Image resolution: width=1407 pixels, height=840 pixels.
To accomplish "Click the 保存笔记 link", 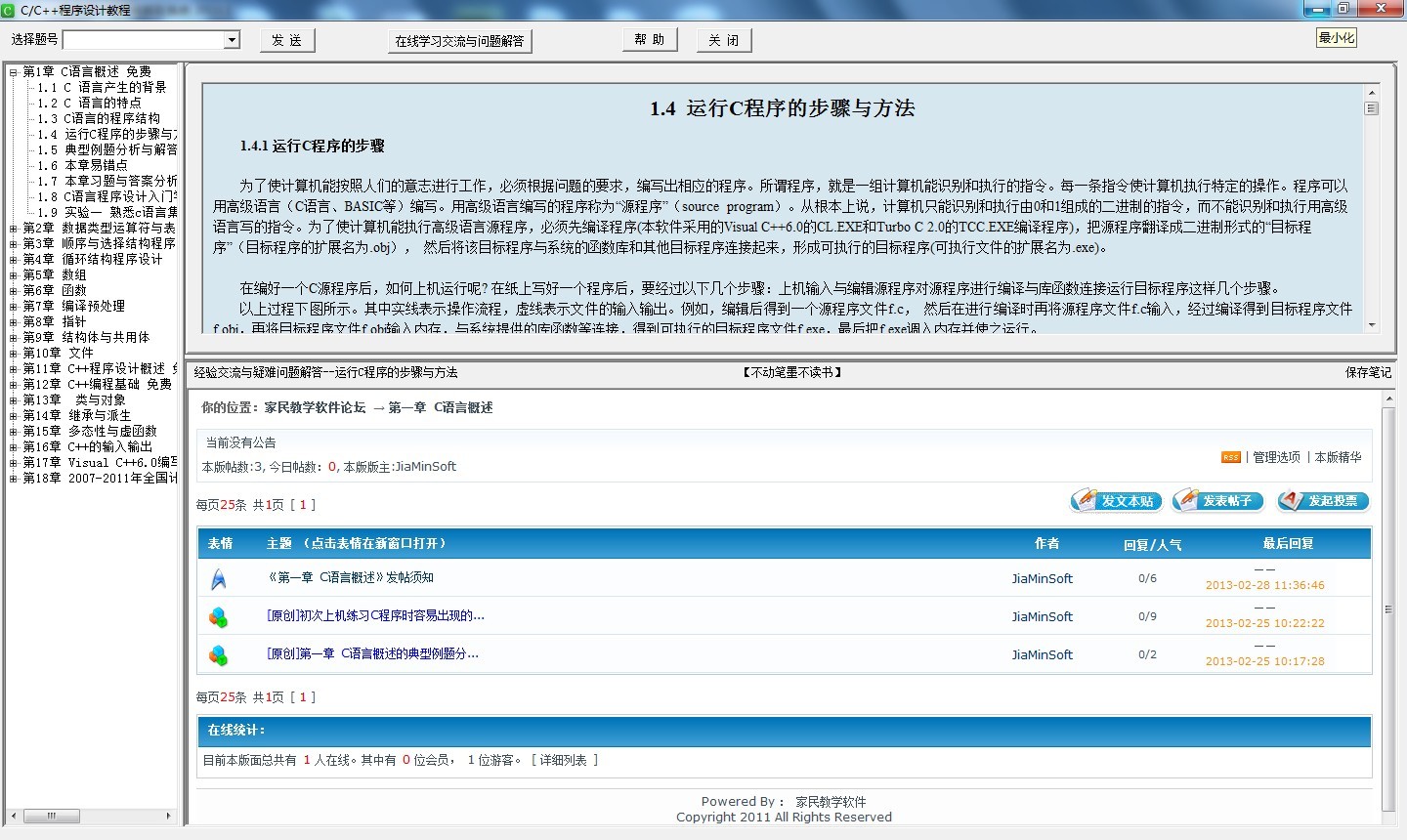I will click(x=1368, y=372).
